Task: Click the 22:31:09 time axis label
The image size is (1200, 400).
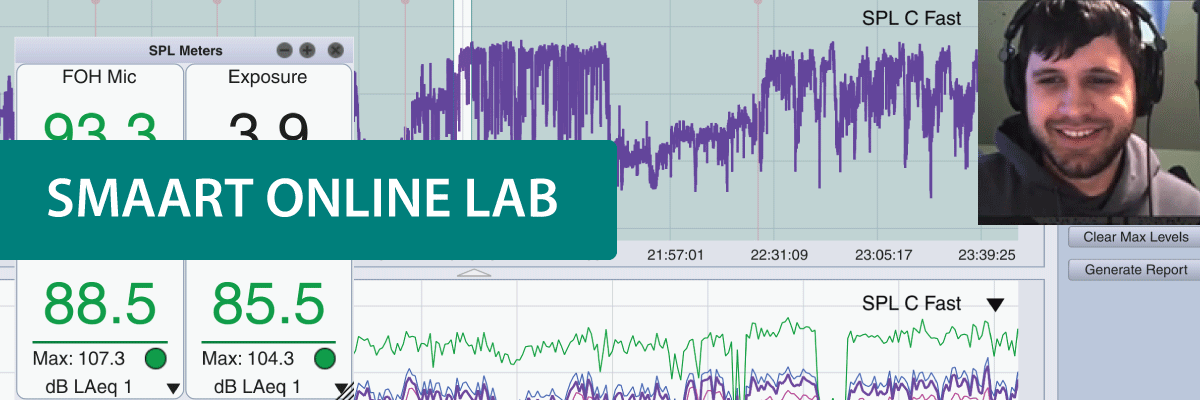Action: pos(779,254)
